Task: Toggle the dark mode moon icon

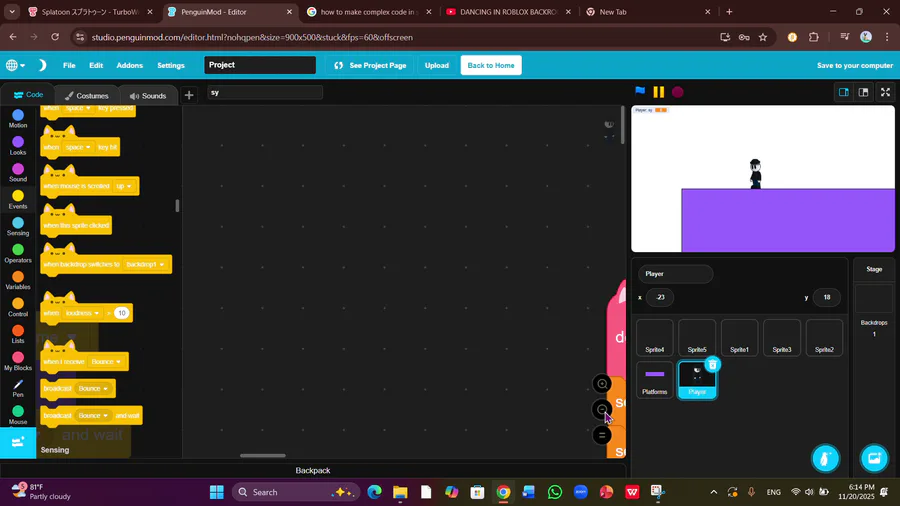Action: pyautogui.click(x=42, y=65)
